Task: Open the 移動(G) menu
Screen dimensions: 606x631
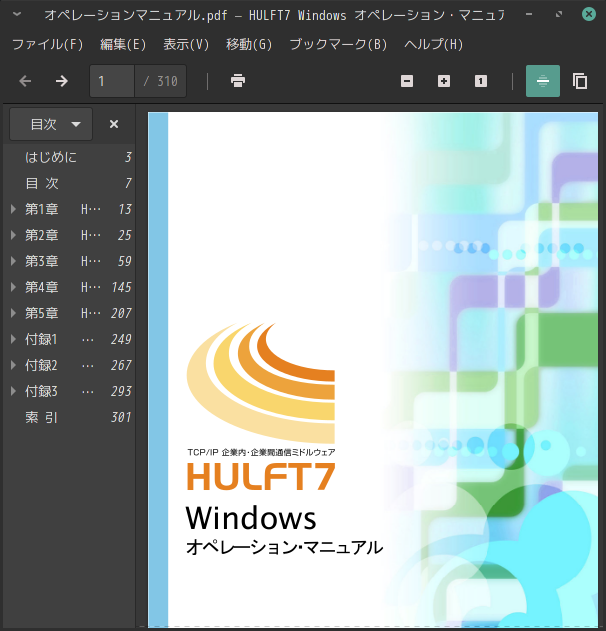Action: pos(249,44)
